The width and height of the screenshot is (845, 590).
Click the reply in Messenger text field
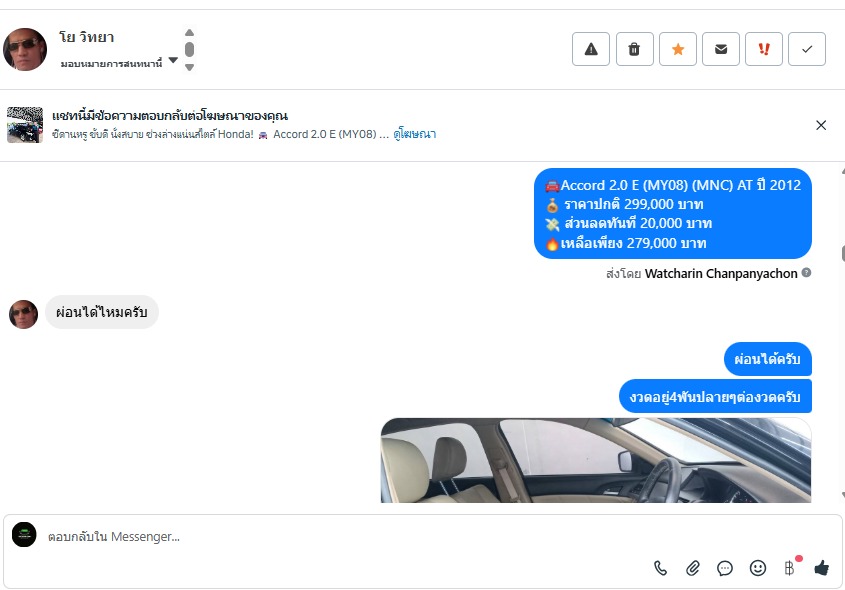tap(345, 537)
